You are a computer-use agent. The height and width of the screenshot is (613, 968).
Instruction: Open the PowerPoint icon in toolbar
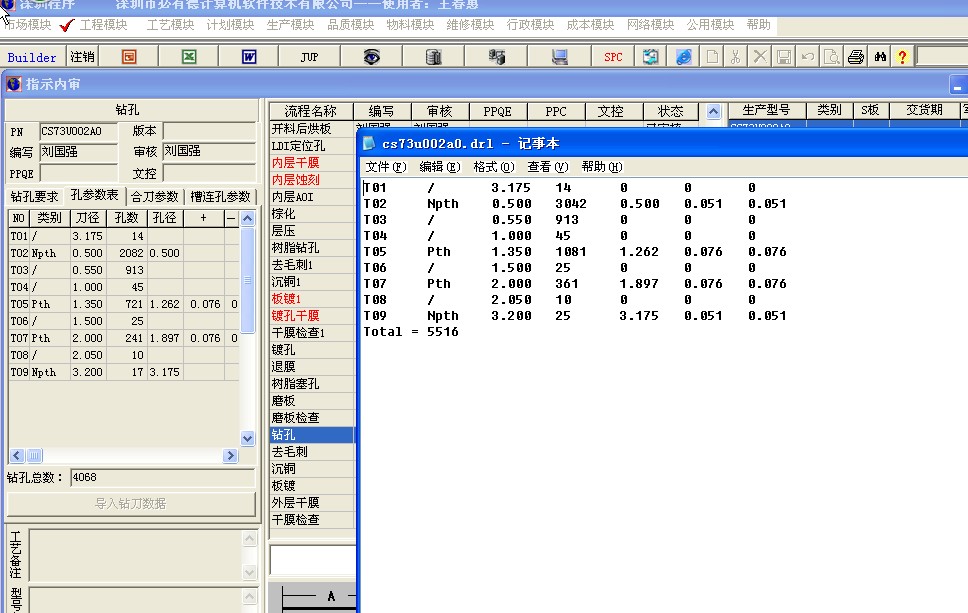128,57
